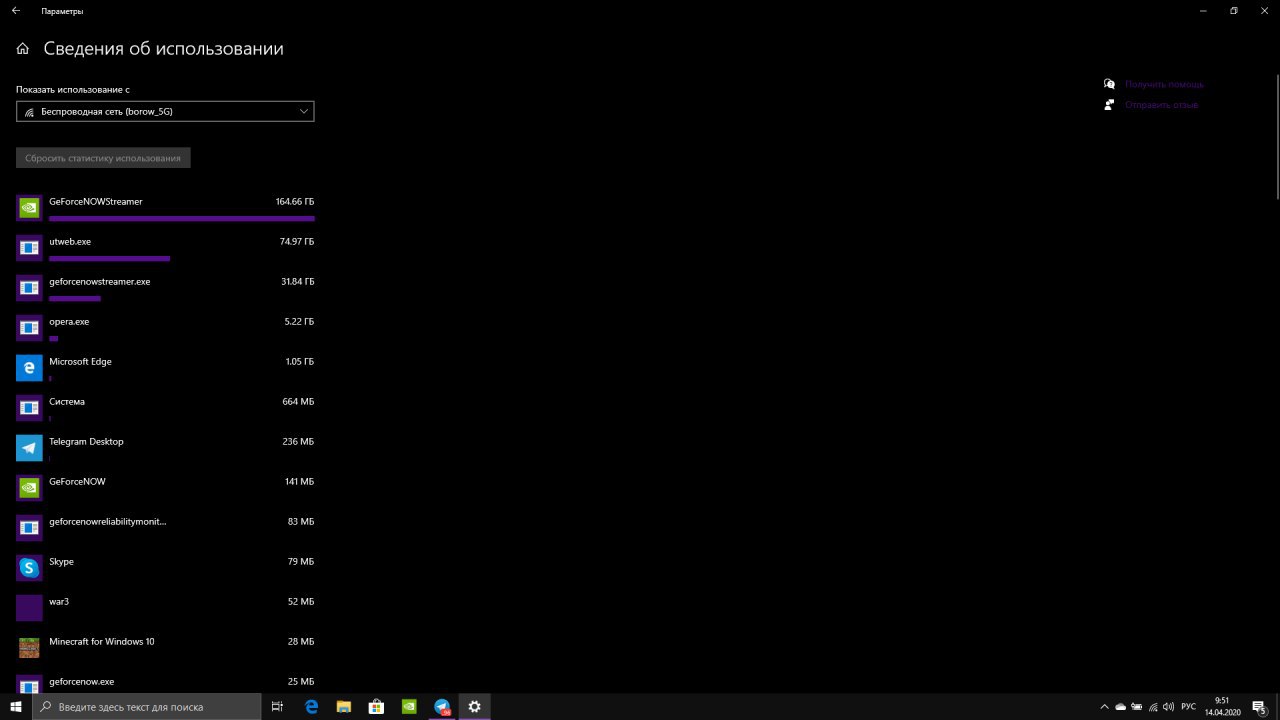Click the Skype icon in usage list
Viewport: 1280px width, 720px height.
pos(29,568)
